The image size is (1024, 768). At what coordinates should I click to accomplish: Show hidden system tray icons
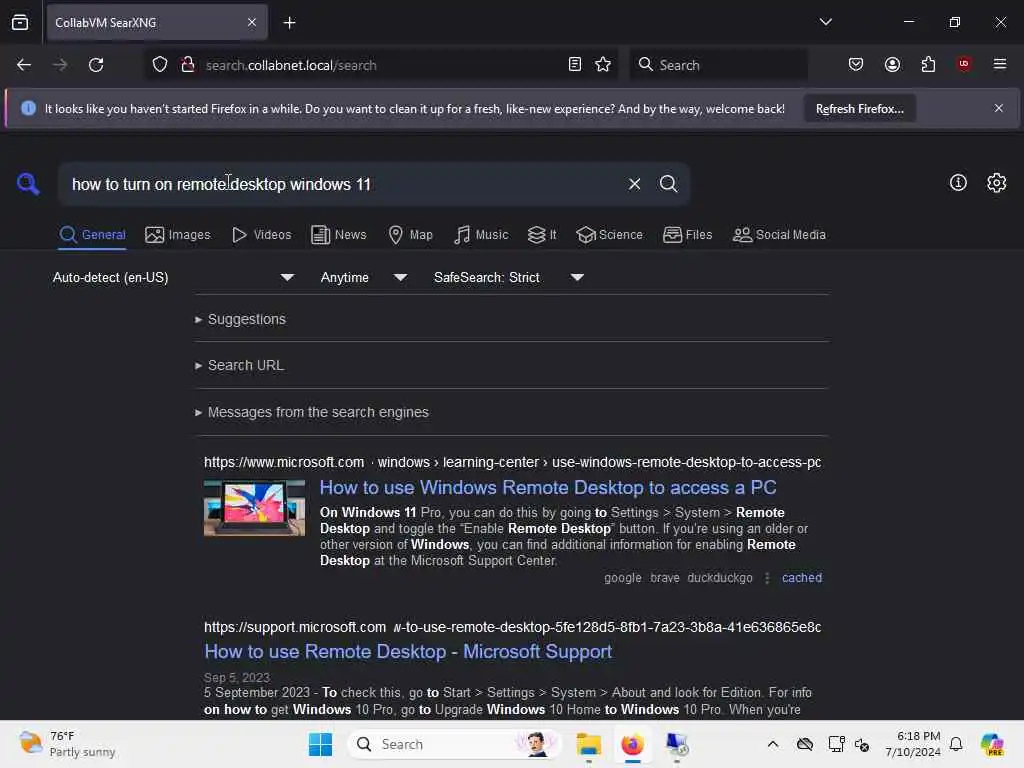(x=773, y=744)
